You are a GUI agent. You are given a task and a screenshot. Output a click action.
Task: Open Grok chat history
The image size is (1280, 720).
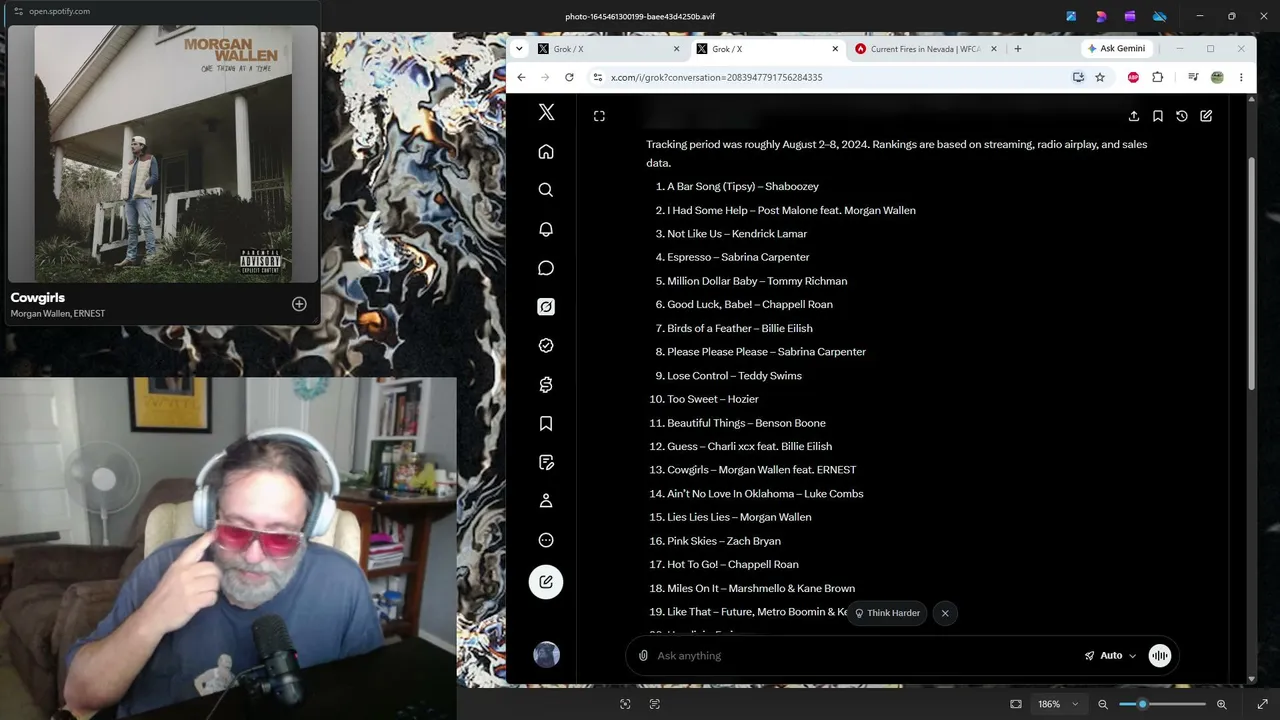point(1182,116)
